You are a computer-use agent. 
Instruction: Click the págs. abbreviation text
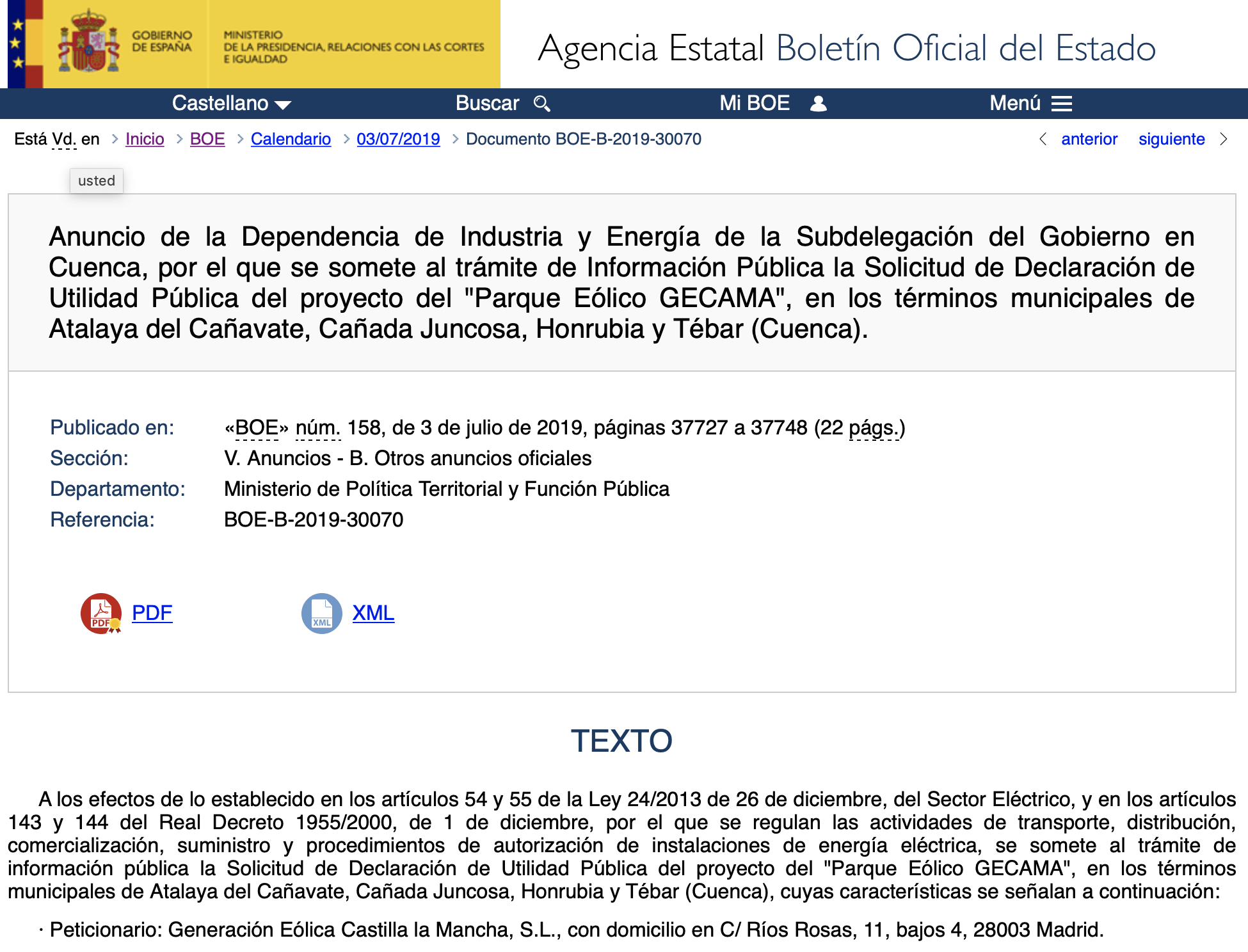click(874, 427)
